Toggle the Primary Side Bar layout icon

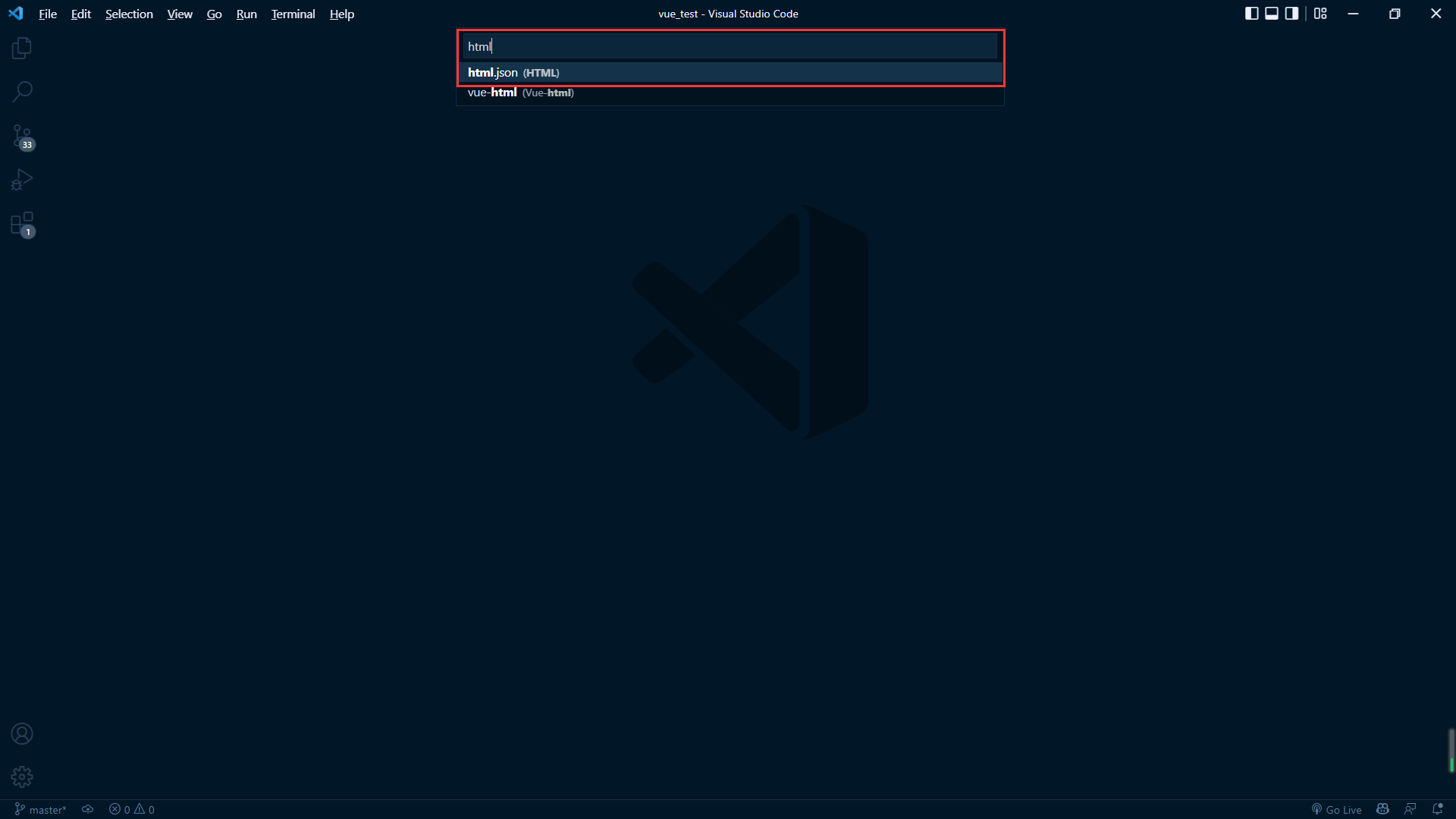1252,14
